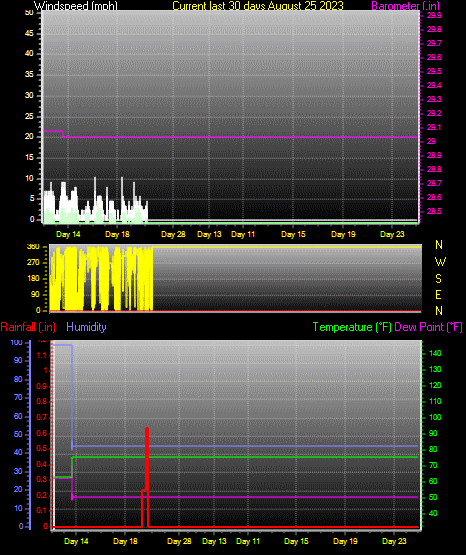
Task: Select the Temperature (°F) legend label
Action: point(352,327)
